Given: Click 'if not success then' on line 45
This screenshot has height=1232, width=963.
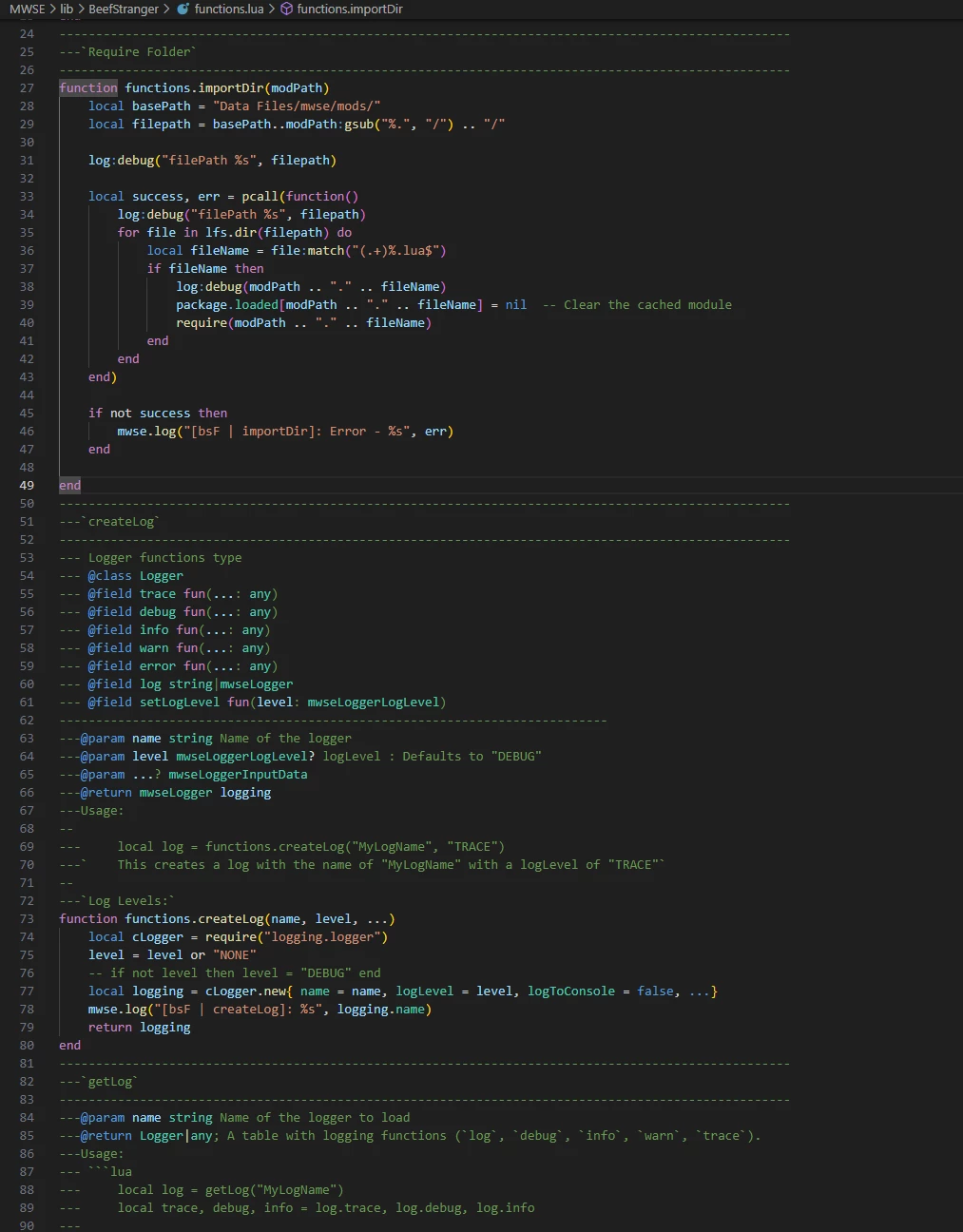Looking at the screenshot, I should pos(158,414).
